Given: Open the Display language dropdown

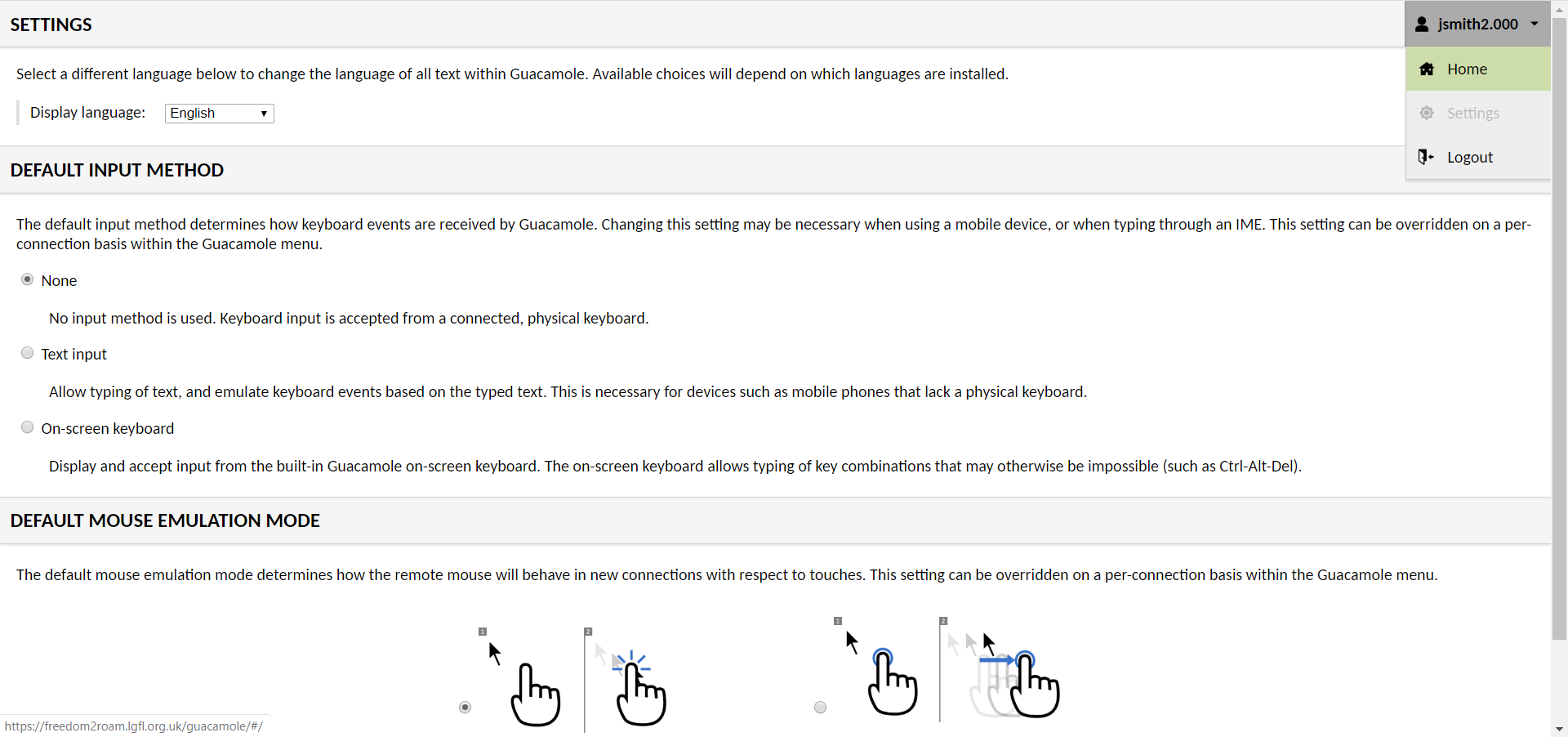Looking at the screenshot, I should 220,114.
